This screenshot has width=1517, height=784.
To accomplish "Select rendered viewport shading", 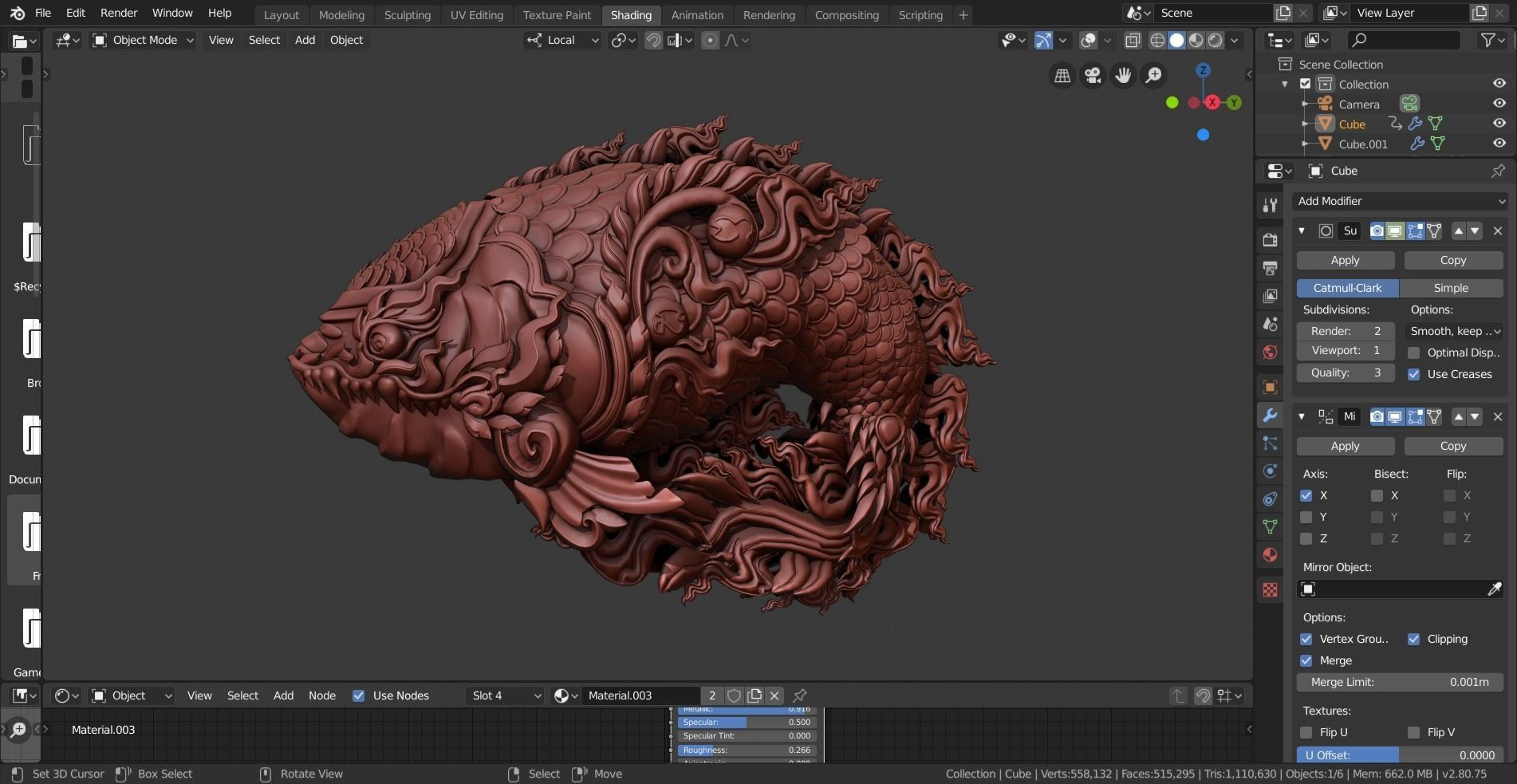I will pos(1215,40).
